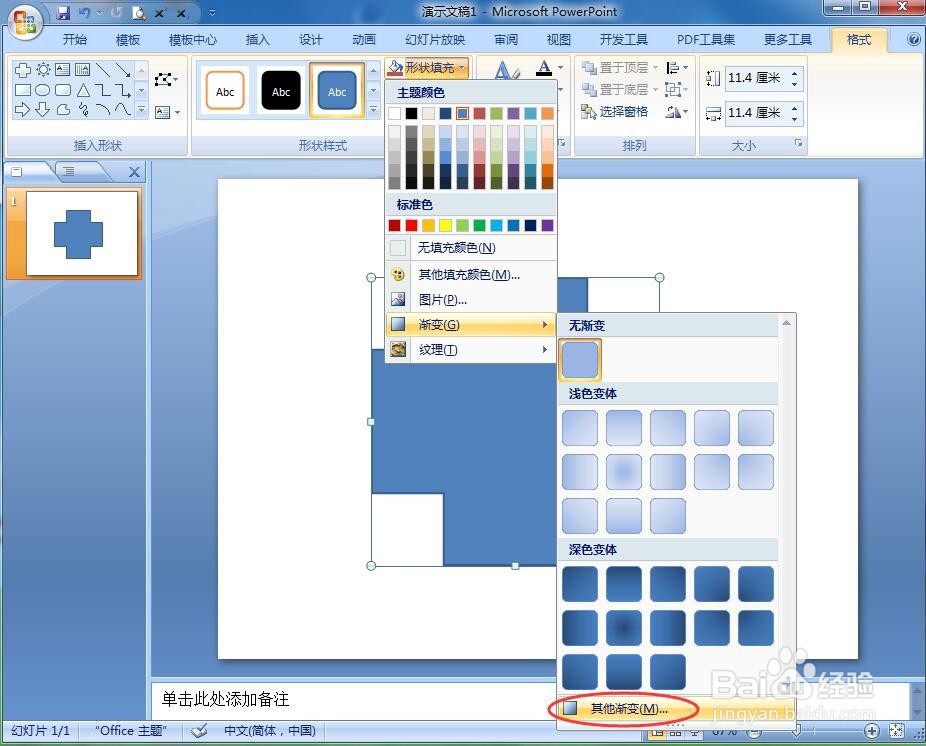The image size is (926, 746).
Task: Open the Size dialog launcher
Action: coord(798,143)
